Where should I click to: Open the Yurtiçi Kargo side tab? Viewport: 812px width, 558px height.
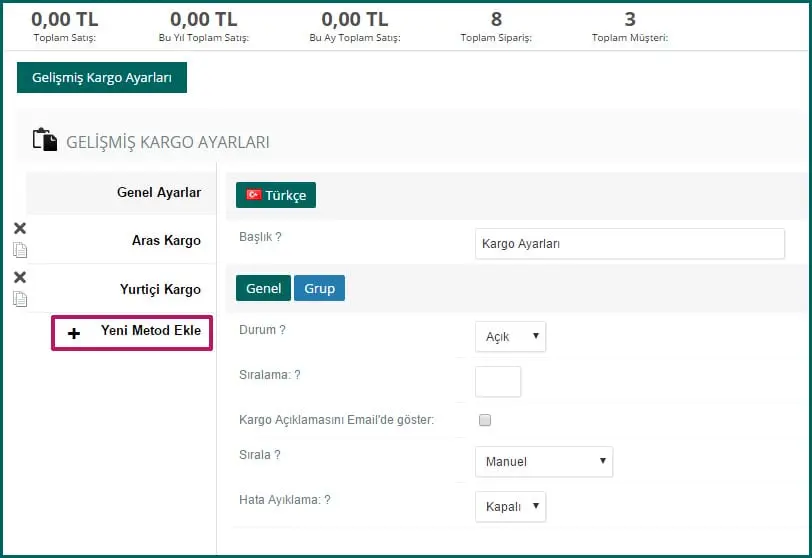pos(121,289)
